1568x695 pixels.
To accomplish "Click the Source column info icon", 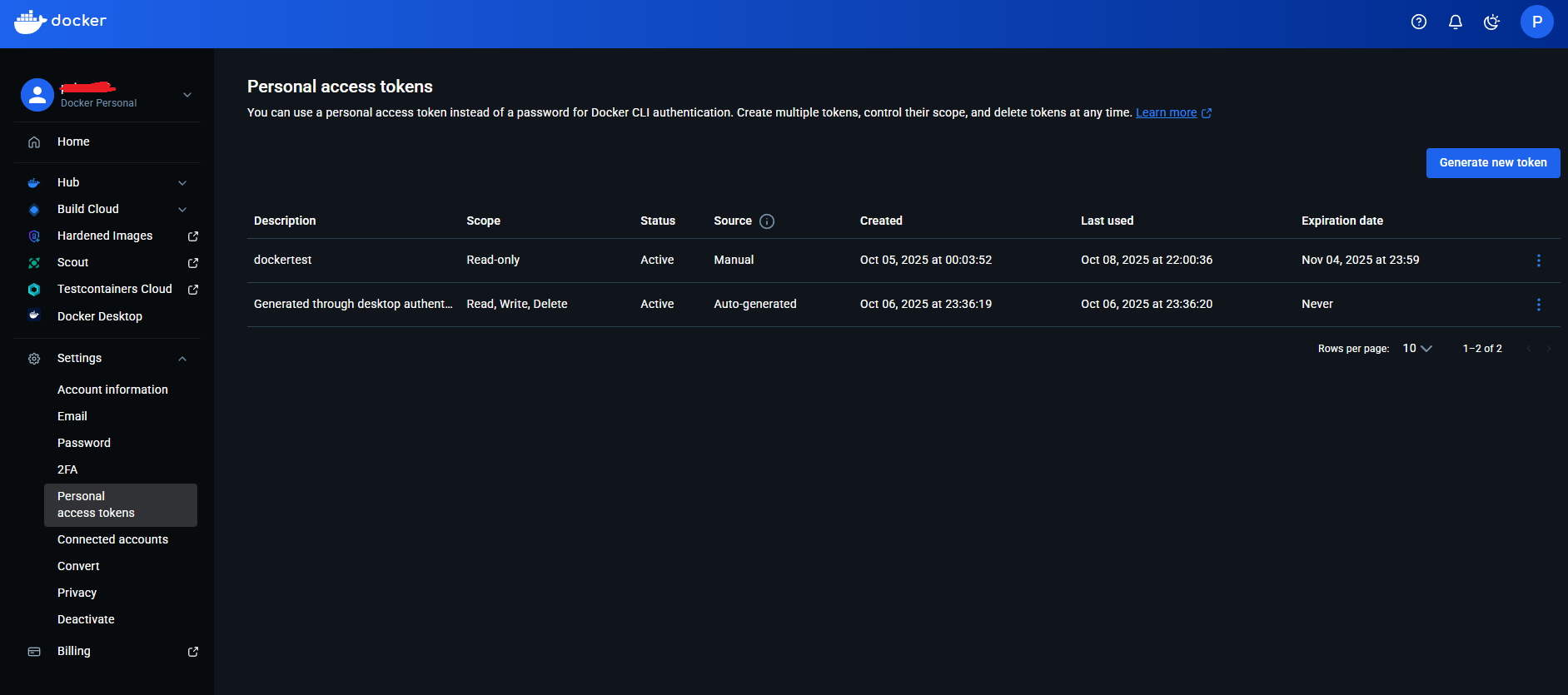I will [767, 221].
